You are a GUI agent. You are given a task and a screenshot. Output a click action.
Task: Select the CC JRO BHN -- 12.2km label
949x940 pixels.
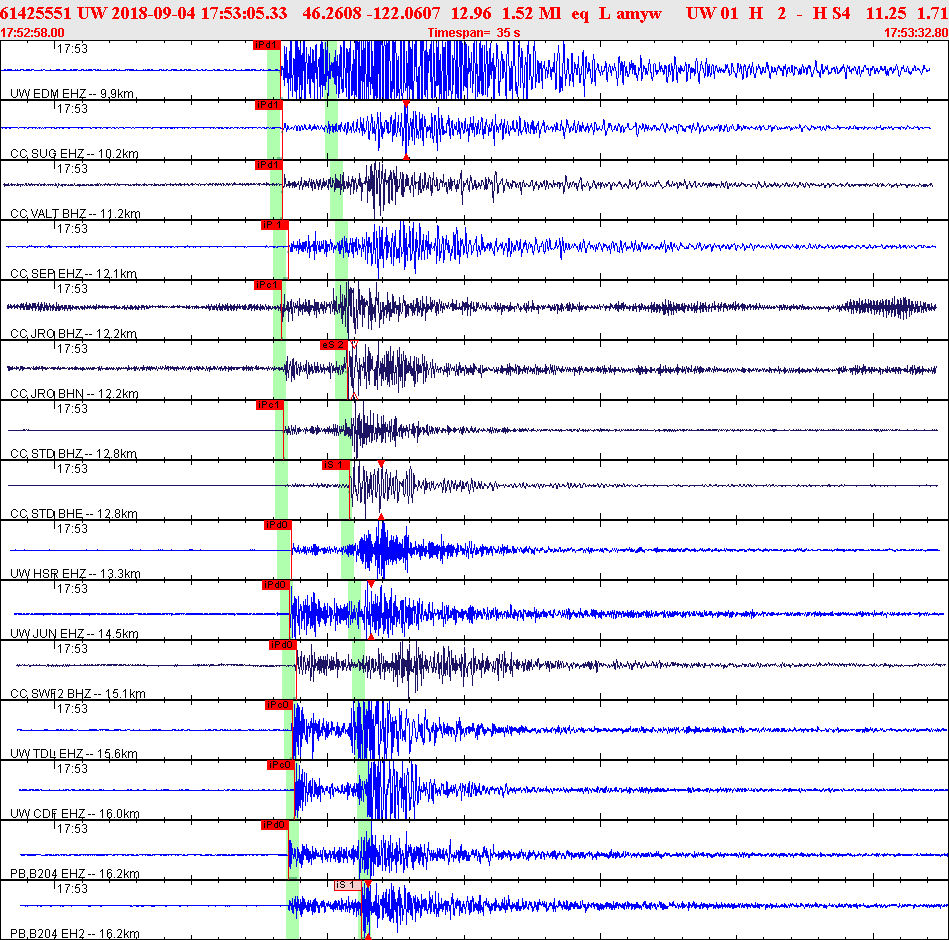(74, 393)
